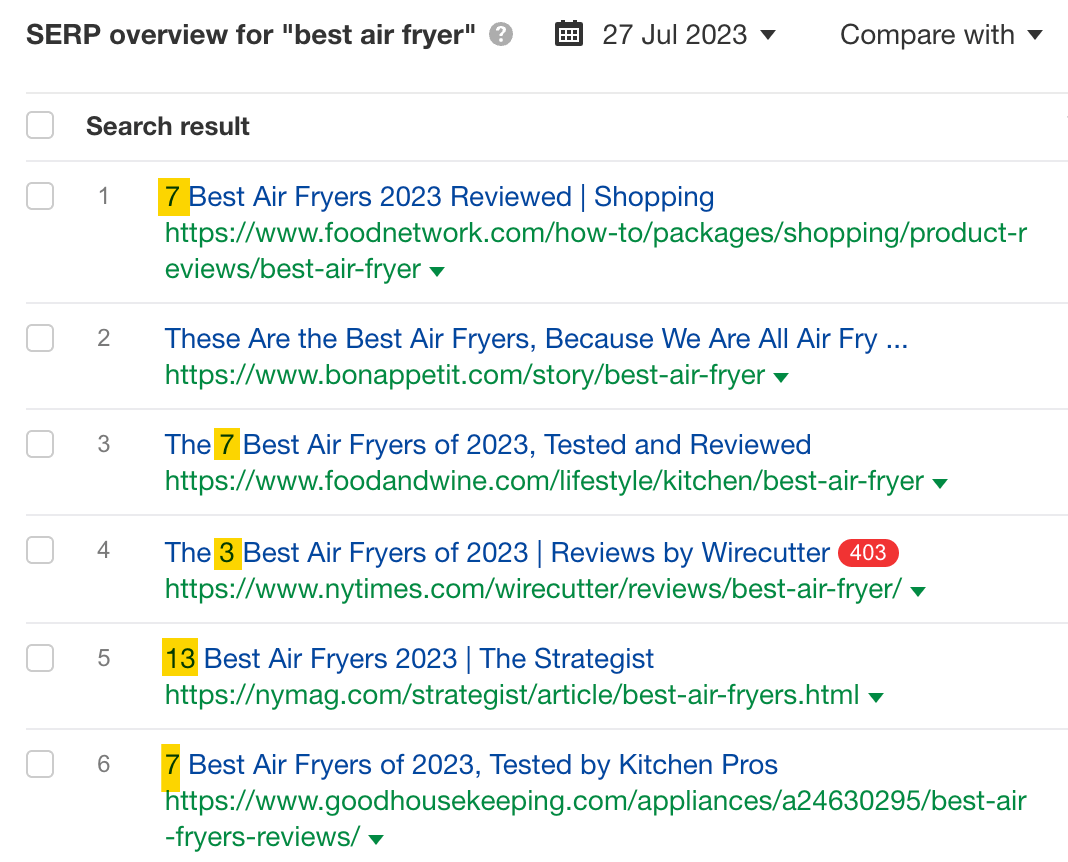Click the help icon beside the SERP overview title

[499, 34]
